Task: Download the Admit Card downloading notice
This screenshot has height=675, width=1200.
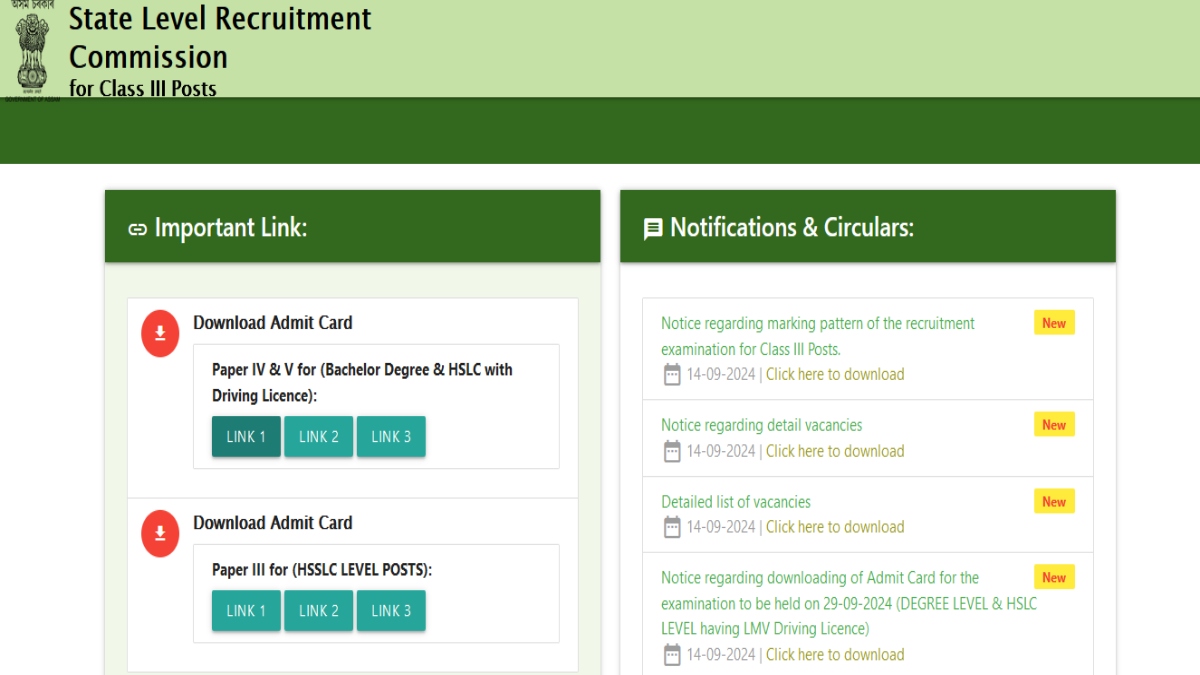Action: click(835, 655)
